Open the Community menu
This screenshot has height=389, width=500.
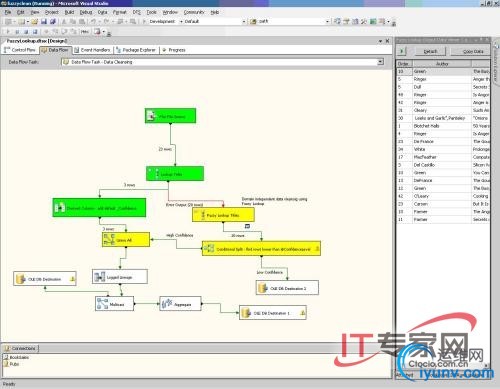(x=194, y=12)
